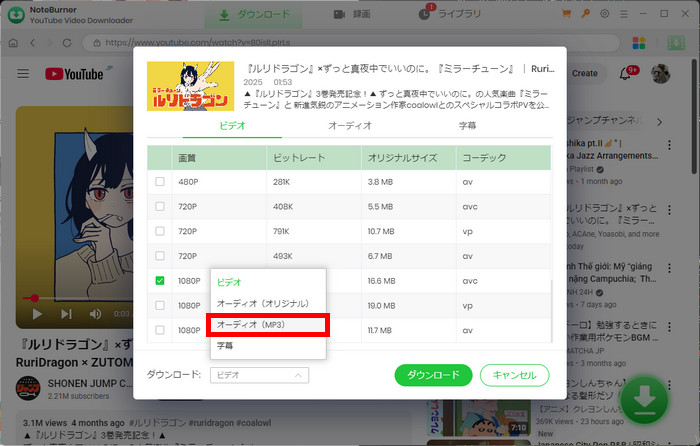700x446 pixels.
Task: Select the 字幕 tab in the dialog
Action: pos(467,126)
